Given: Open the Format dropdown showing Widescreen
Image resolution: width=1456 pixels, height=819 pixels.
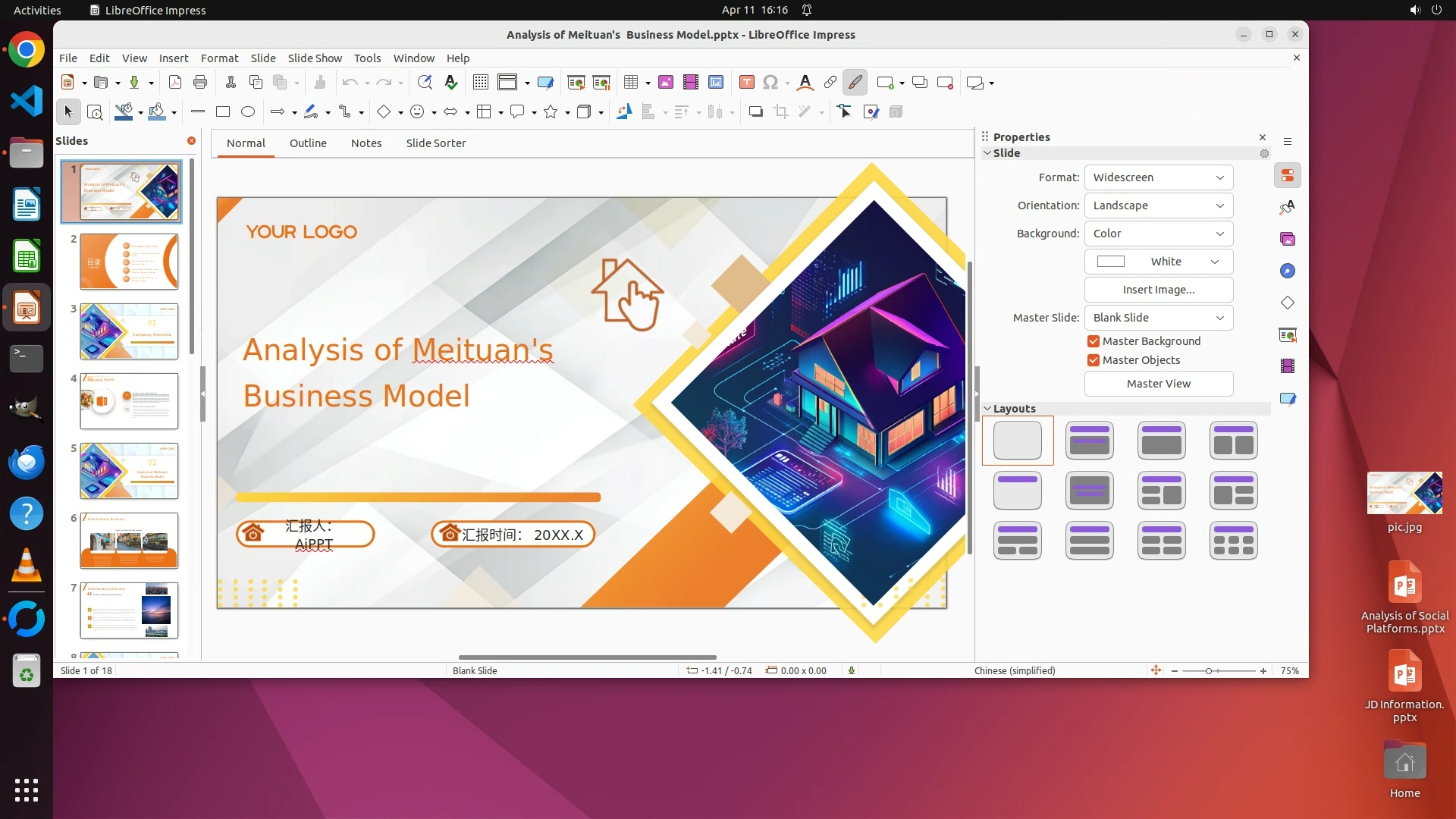Looking at the screenshot, I should pos(1158,177).
